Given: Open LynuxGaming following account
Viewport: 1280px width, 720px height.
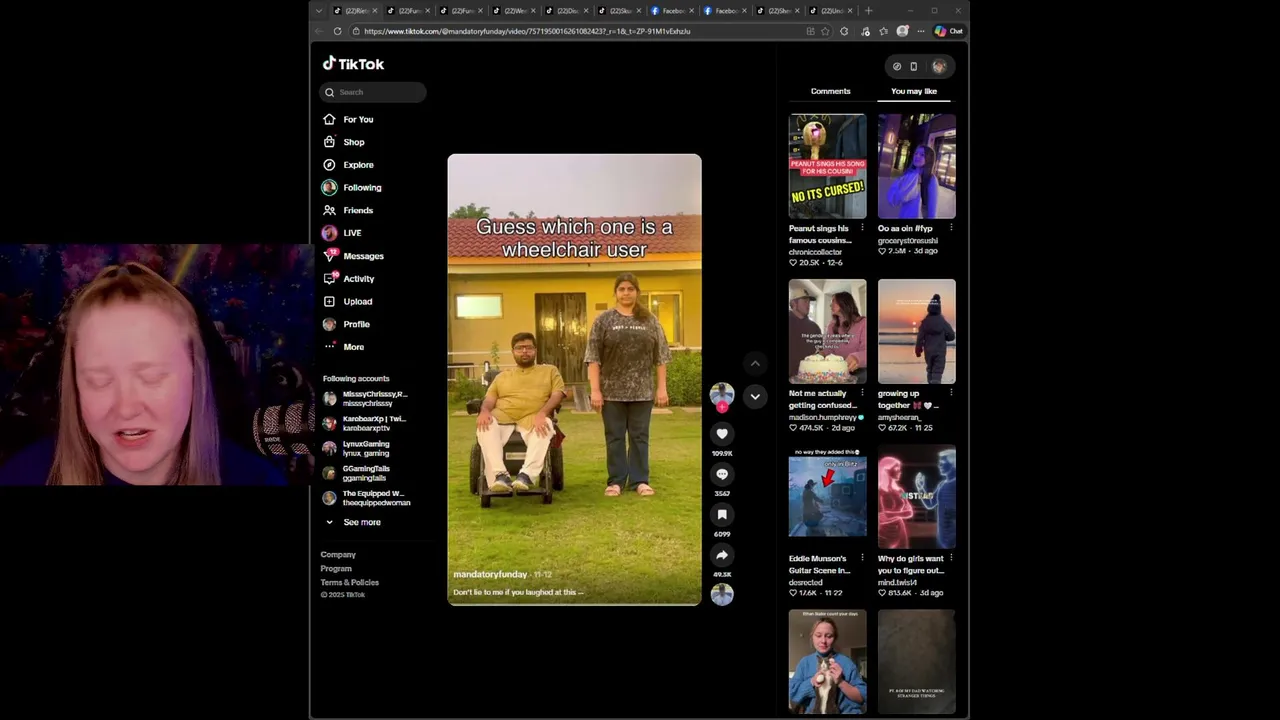Looking at the screenshot, I should [x=358, y=448].
